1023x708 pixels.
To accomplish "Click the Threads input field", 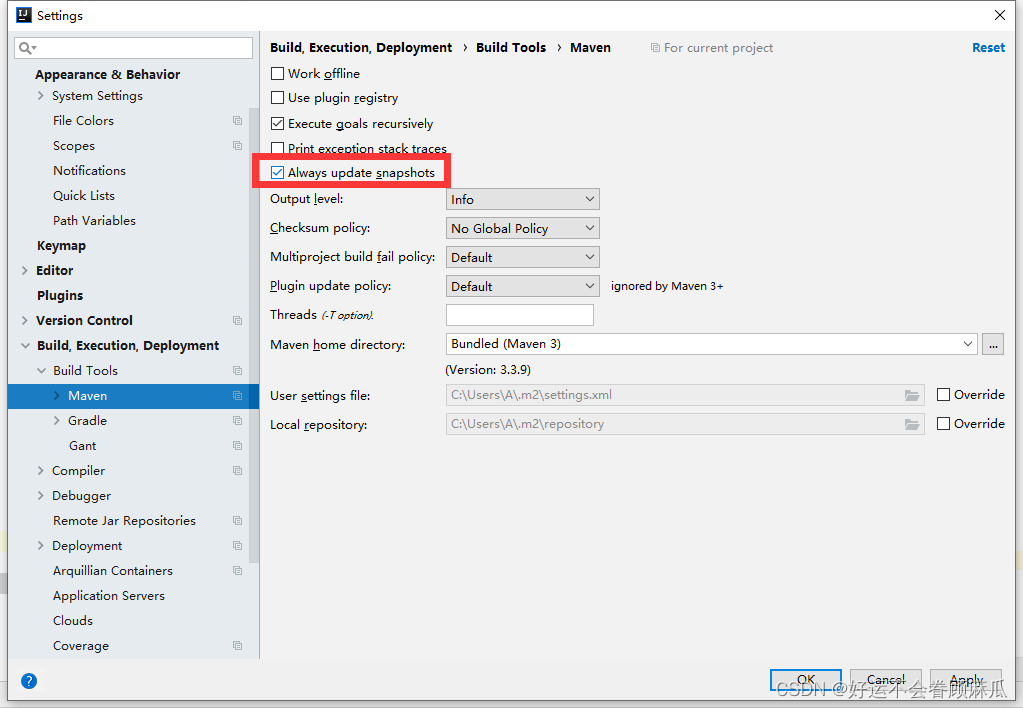I will [x=520, y=315].
